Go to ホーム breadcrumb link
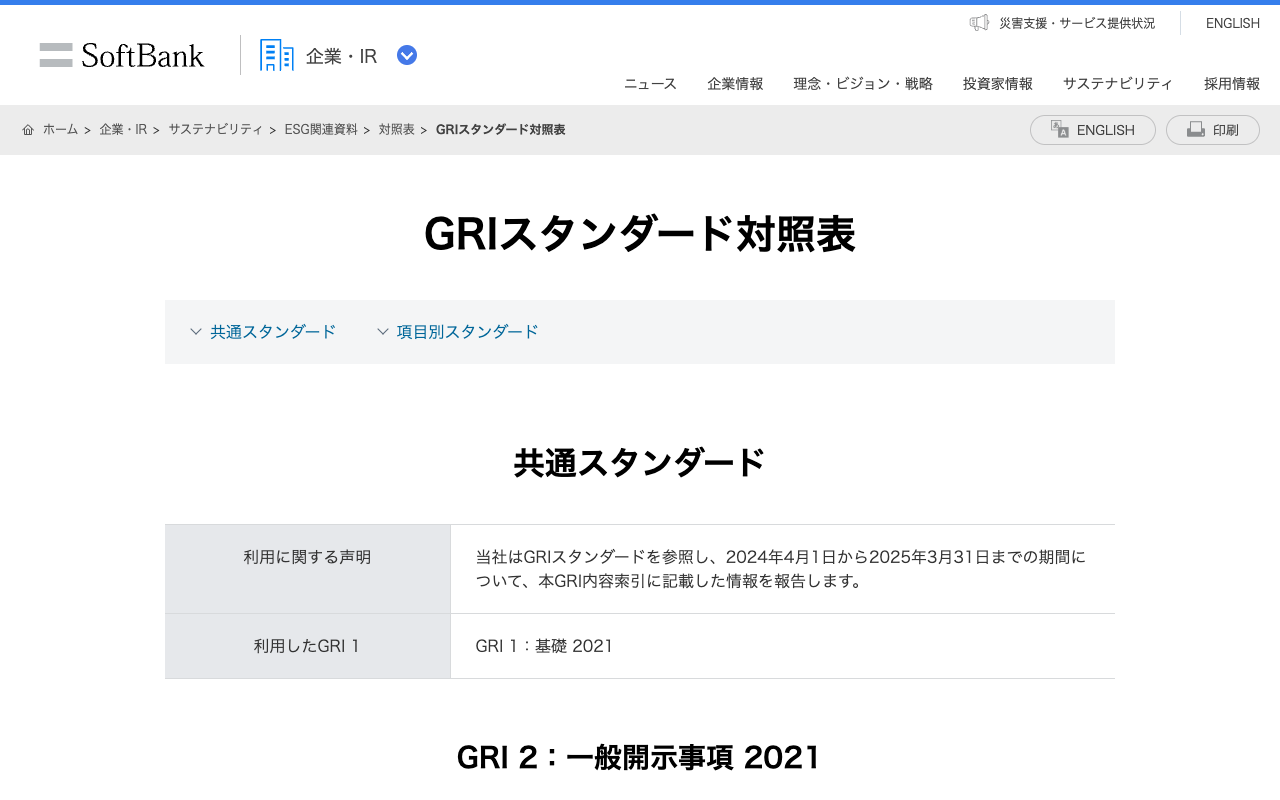 tap(60, 130)
